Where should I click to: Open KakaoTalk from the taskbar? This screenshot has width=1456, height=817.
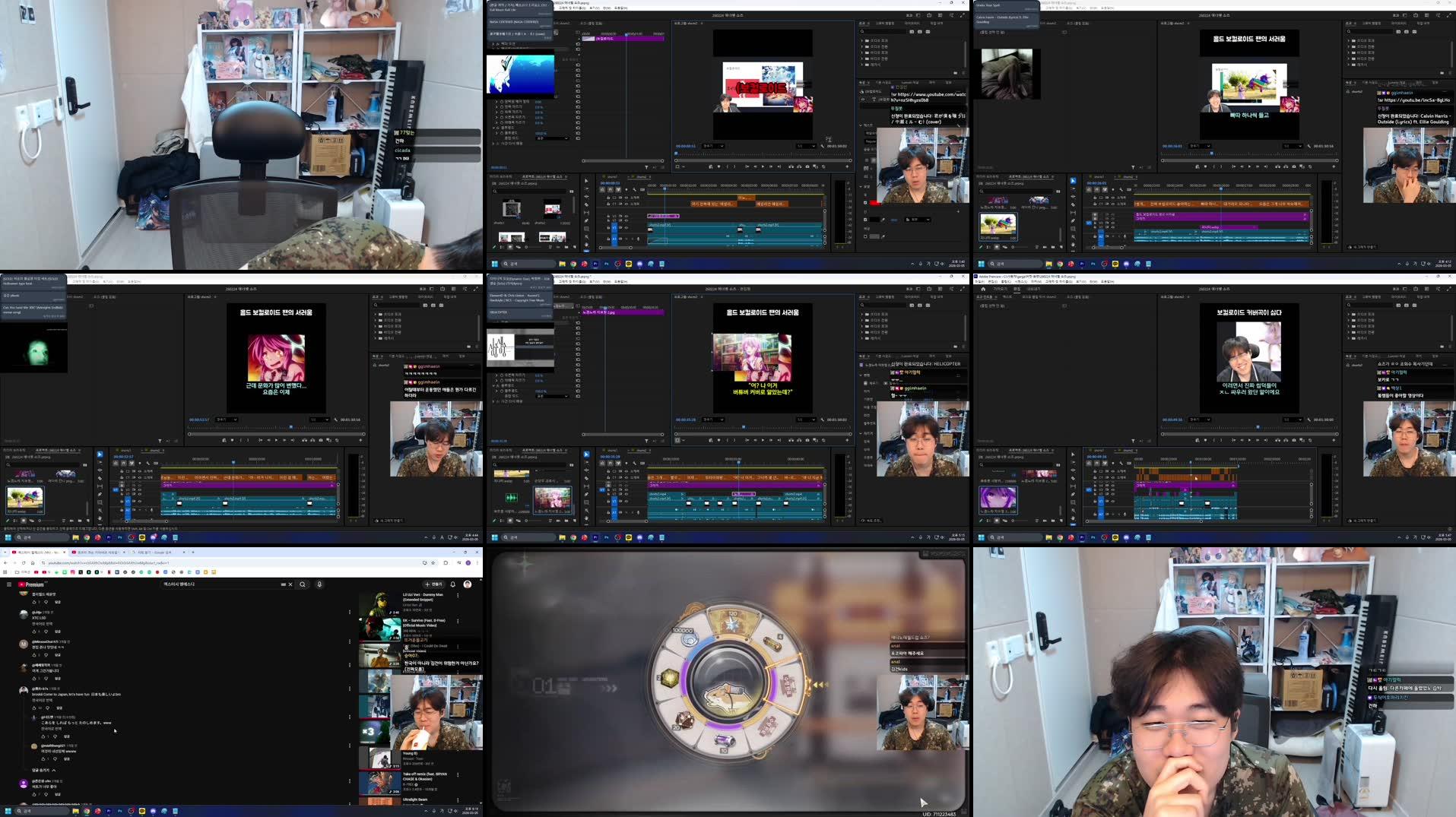tap(141, 811)
